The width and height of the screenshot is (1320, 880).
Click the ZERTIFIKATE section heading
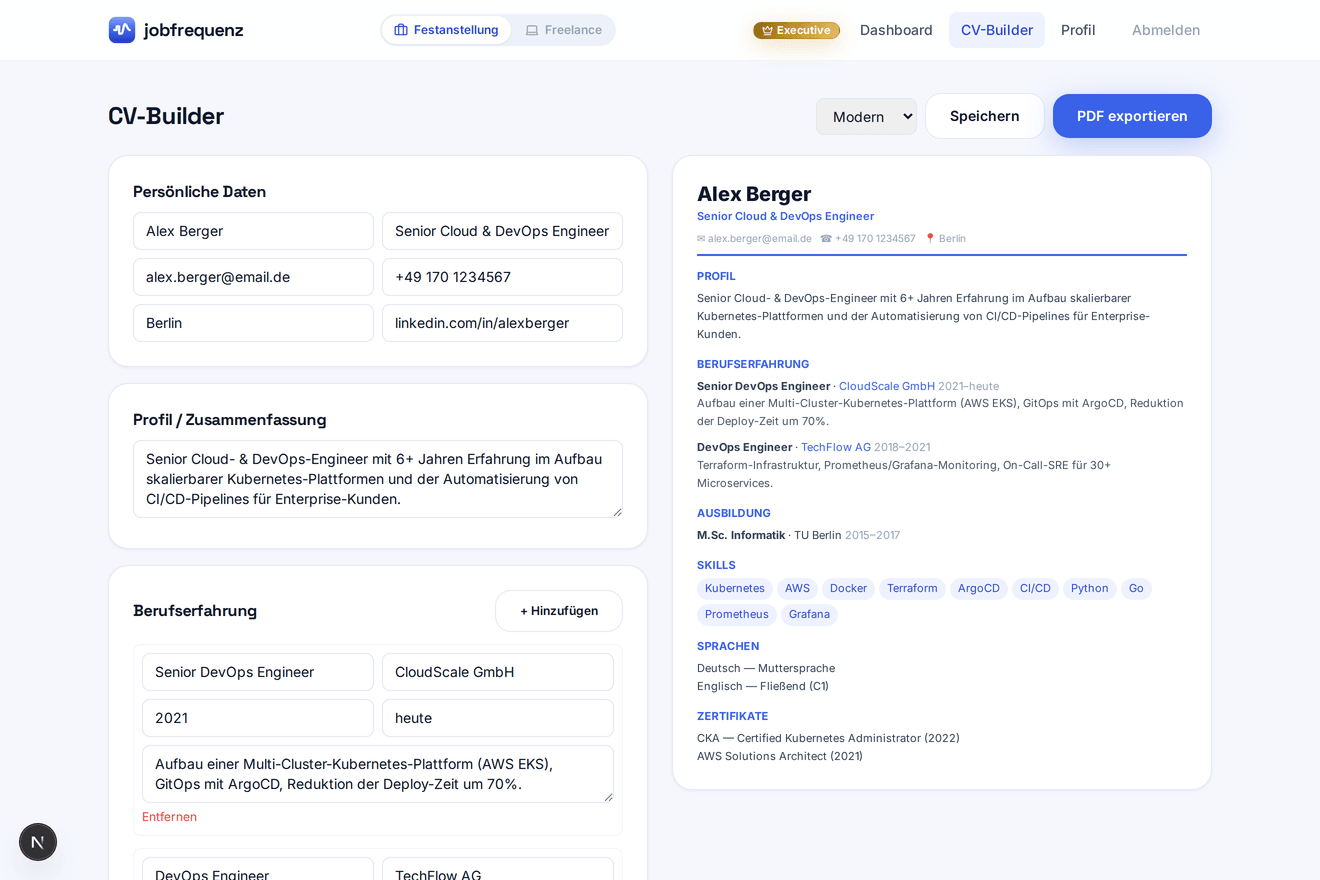coord(733,716)
